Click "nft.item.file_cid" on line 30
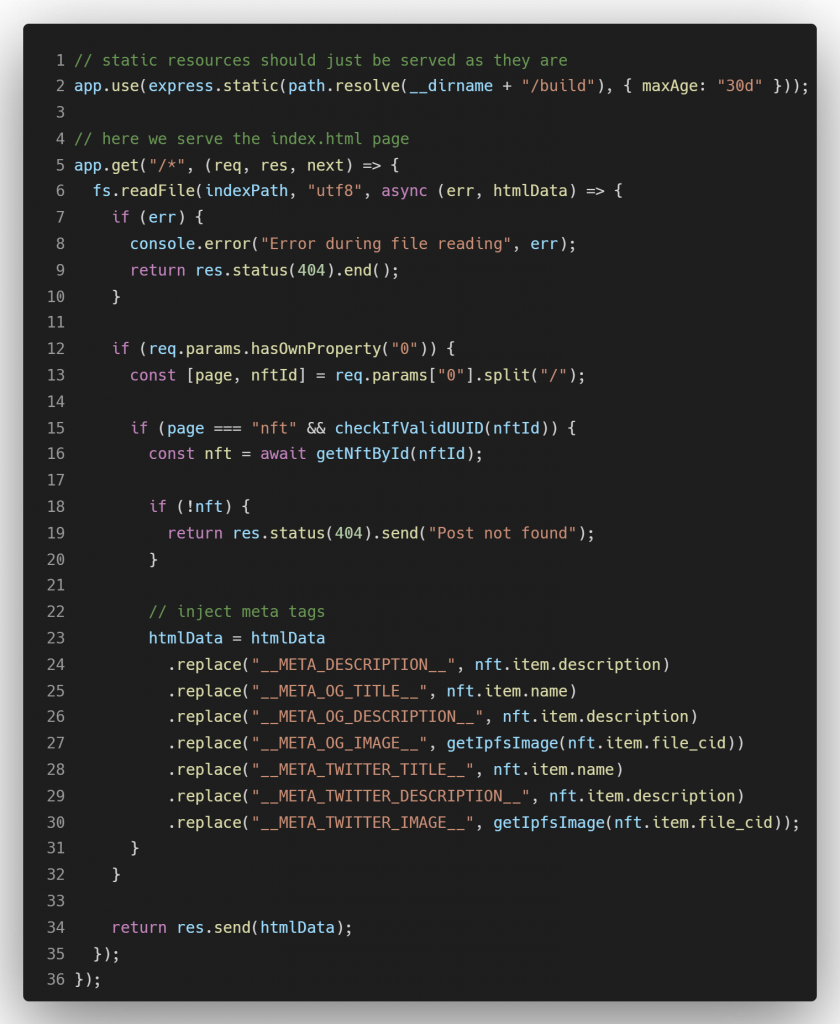840x1024 pixels. tap(693, 823)
